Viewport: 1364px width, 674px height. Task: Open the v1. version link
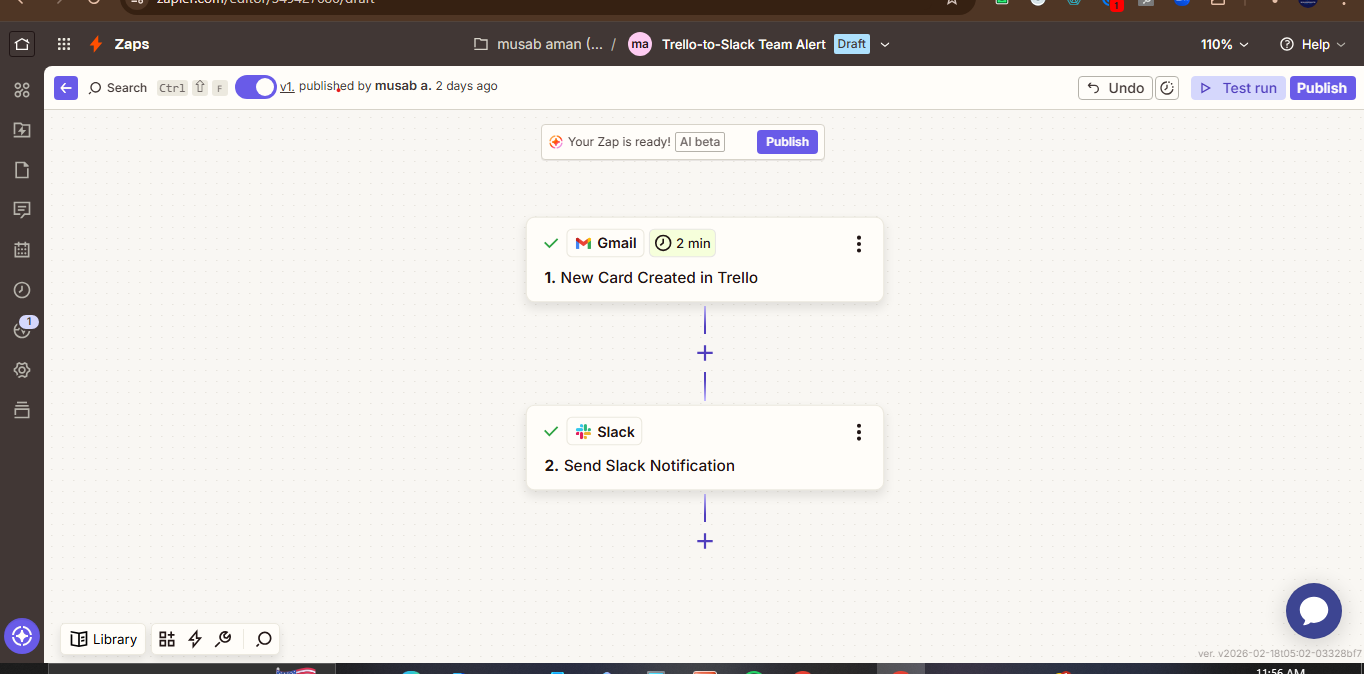(x=287, y=87)
